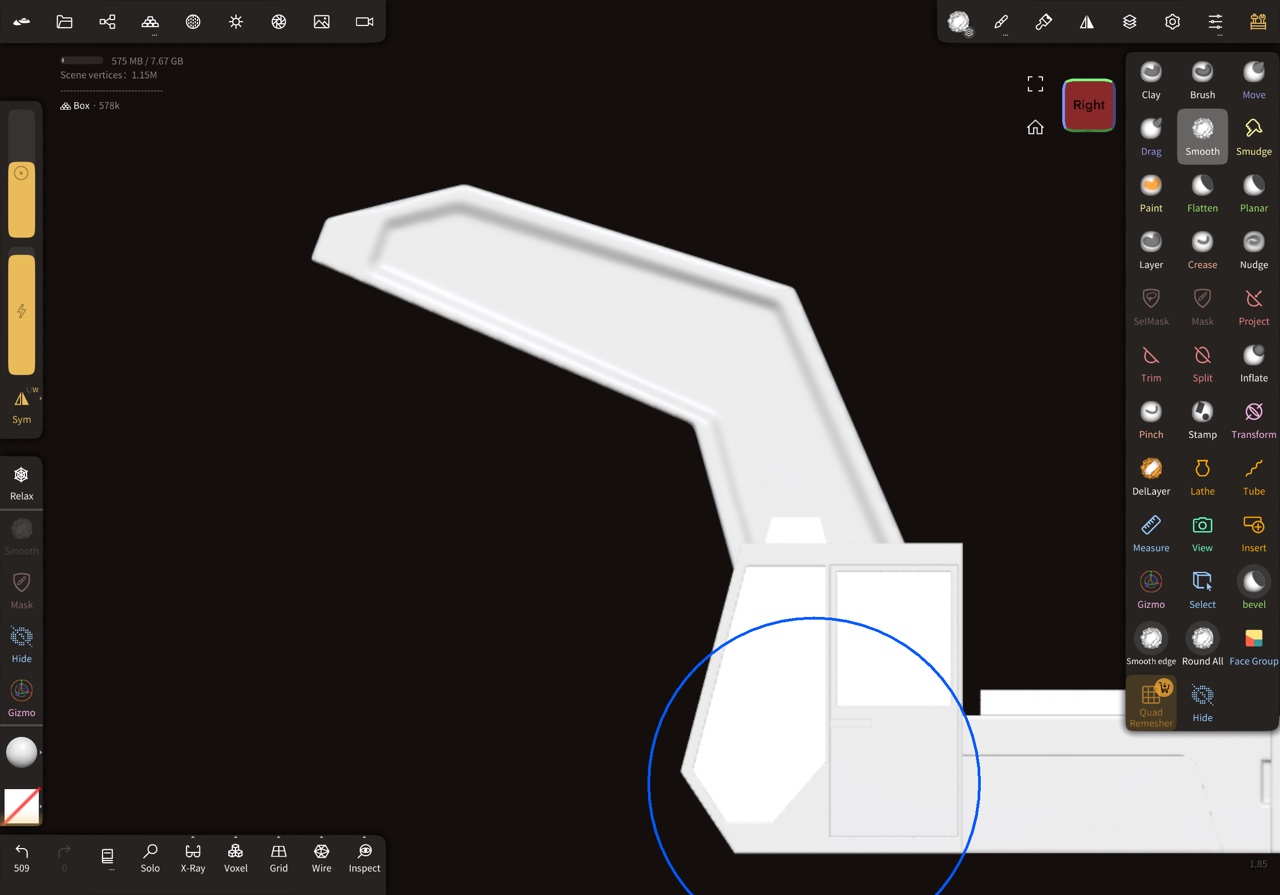Undo the last action

[22, 857]
